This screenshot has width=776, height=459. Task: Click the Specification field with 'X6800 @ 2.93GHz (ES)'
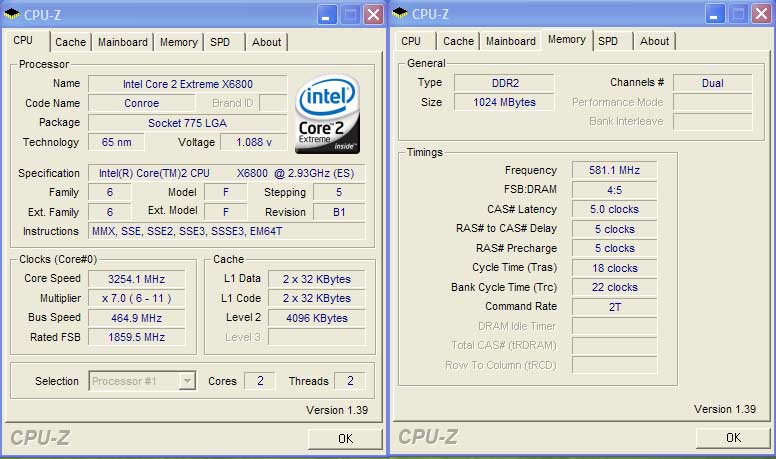(227, 173)
